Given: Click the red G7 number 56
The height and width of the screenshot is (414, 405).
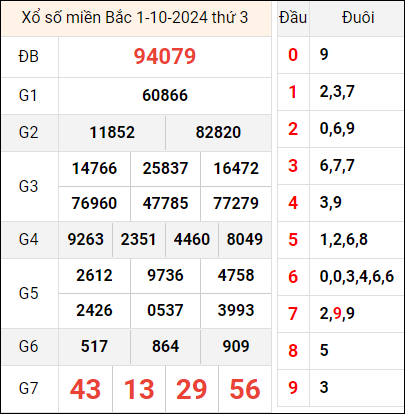Looking at the screenshot, I should tap(245, 389).
